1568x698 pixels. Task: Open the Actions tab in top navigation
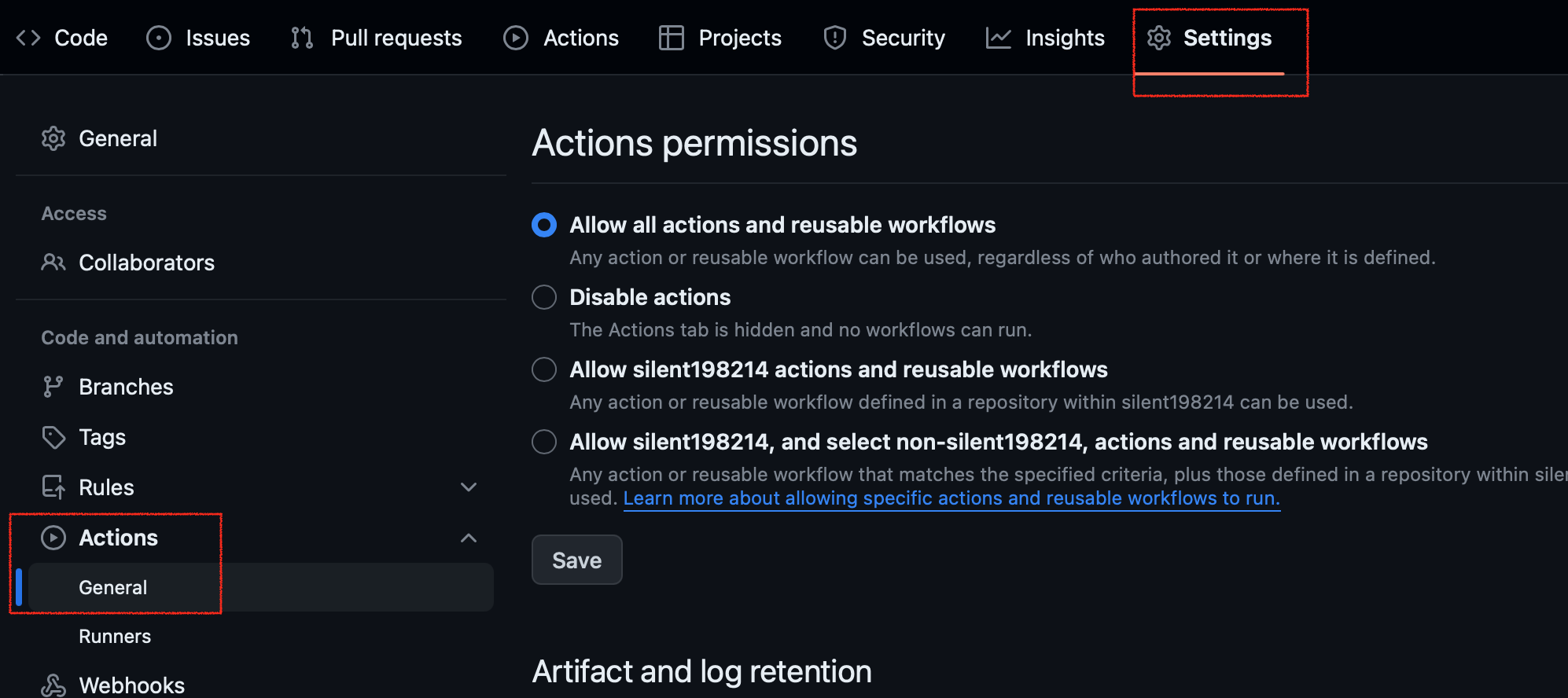pyautogui.click(x=561, y=38)
